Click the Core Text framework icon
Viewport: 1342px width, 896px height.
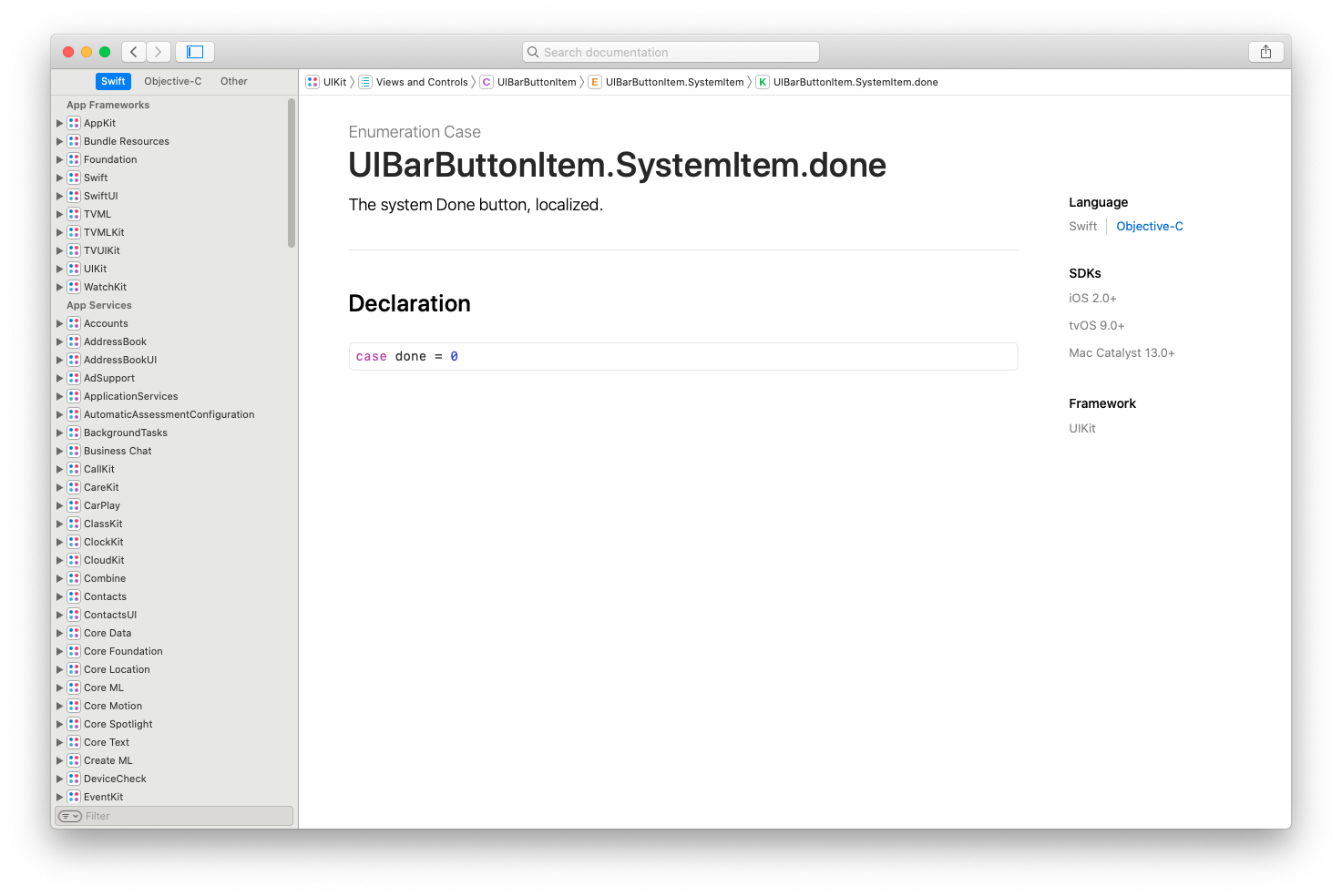point(74,742)
